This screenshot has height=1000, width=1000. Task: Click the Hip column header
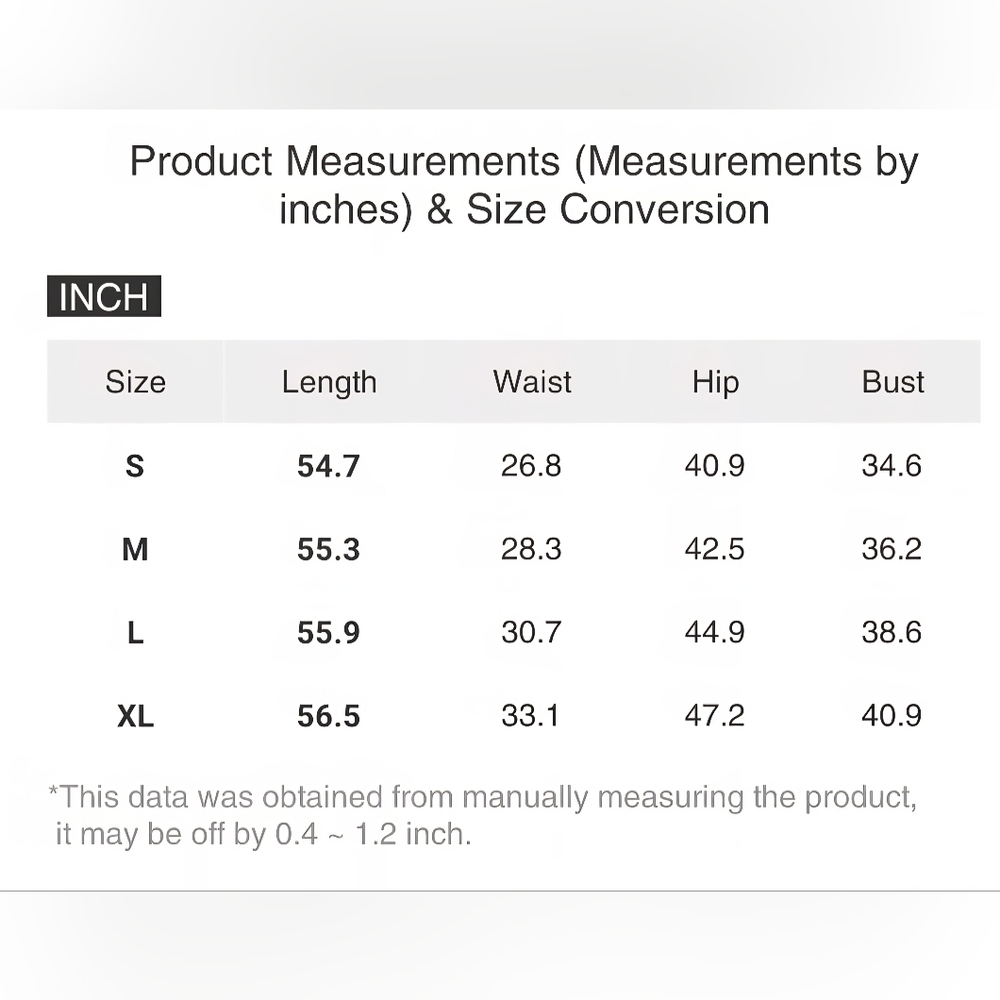coord(716,383)
